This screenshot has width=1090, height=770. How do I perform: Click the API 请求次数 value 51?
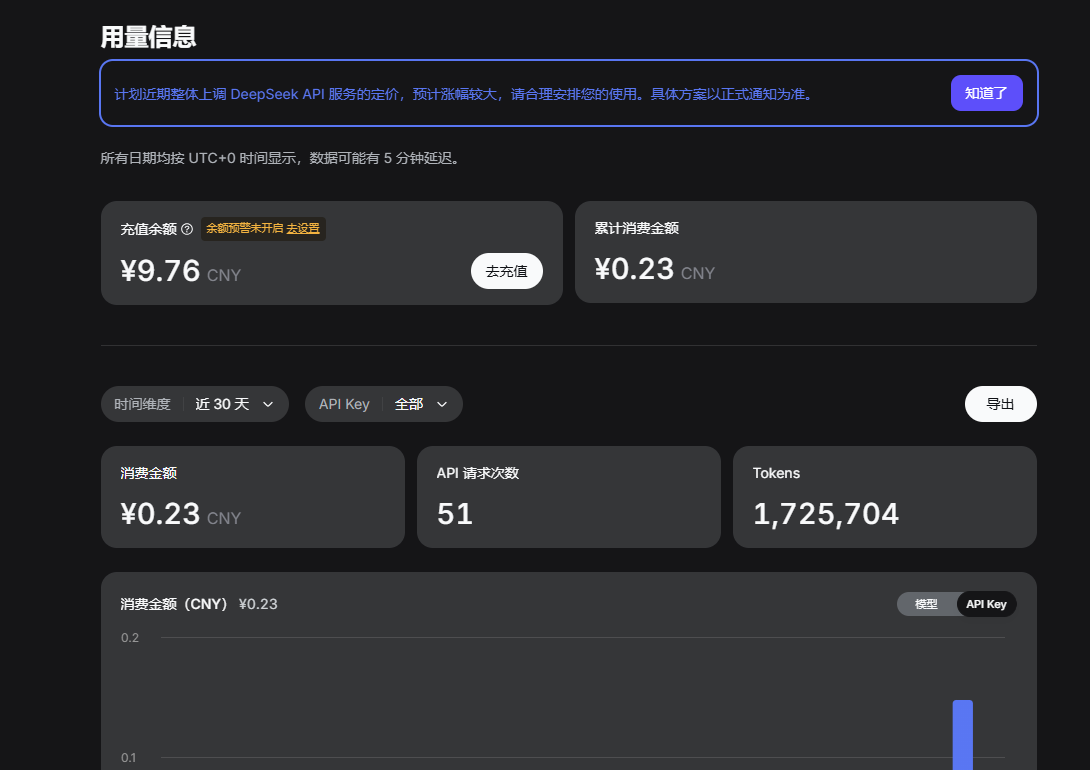coord(455,514)
